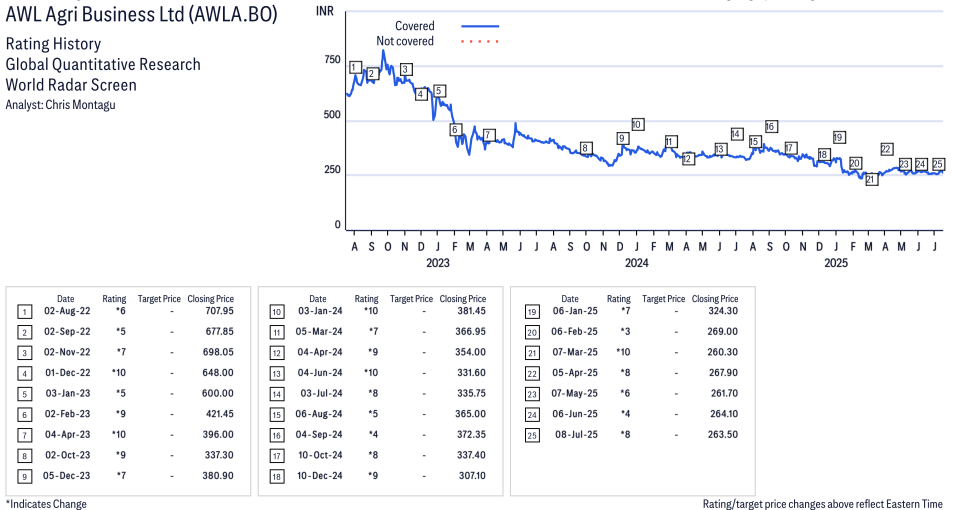The width and height of the screenshot is (954, 510).
Task: Click chart marker 19 on the chart
Action: pyautogui.click(x=838, y=138)
